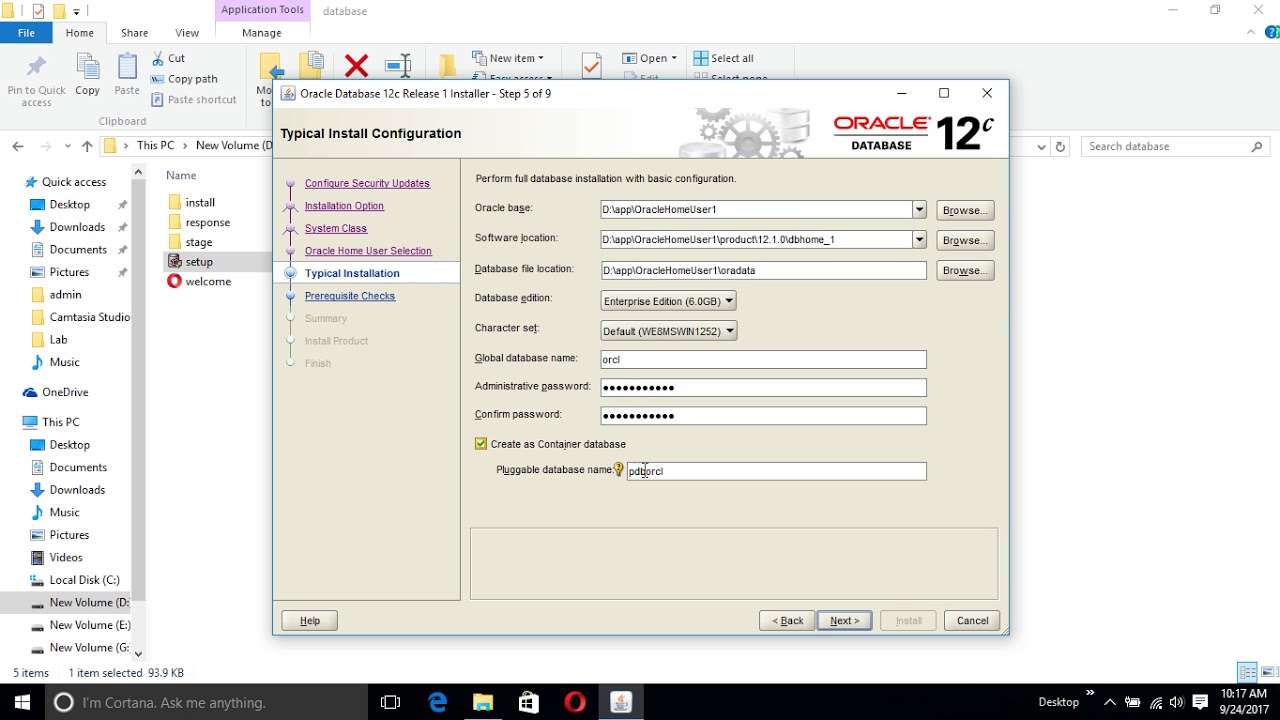Open the Oracle base dropdown

pos(919,210)
